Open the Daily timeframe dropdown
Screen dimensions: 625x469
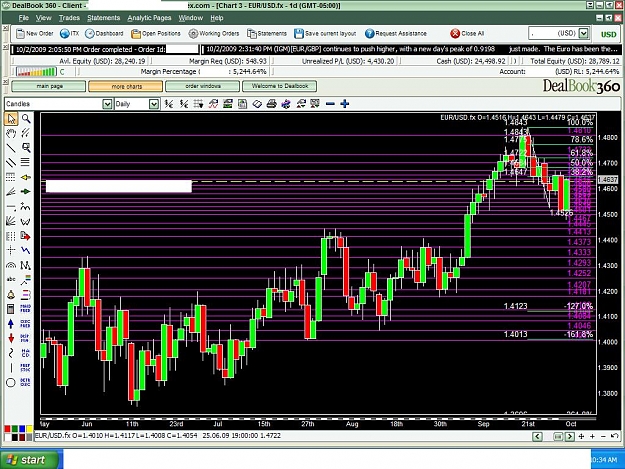(x=154, y=104)
